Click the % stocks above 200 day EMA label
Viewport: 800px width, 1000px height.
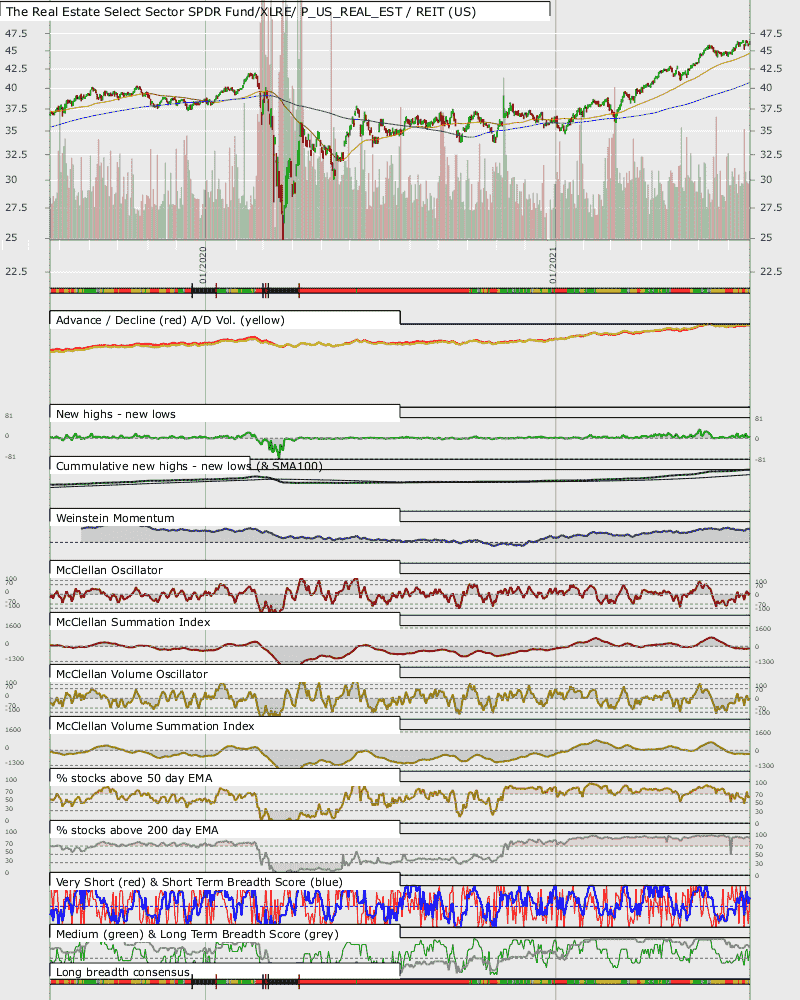pyautogui.click(x=137, y=830)
